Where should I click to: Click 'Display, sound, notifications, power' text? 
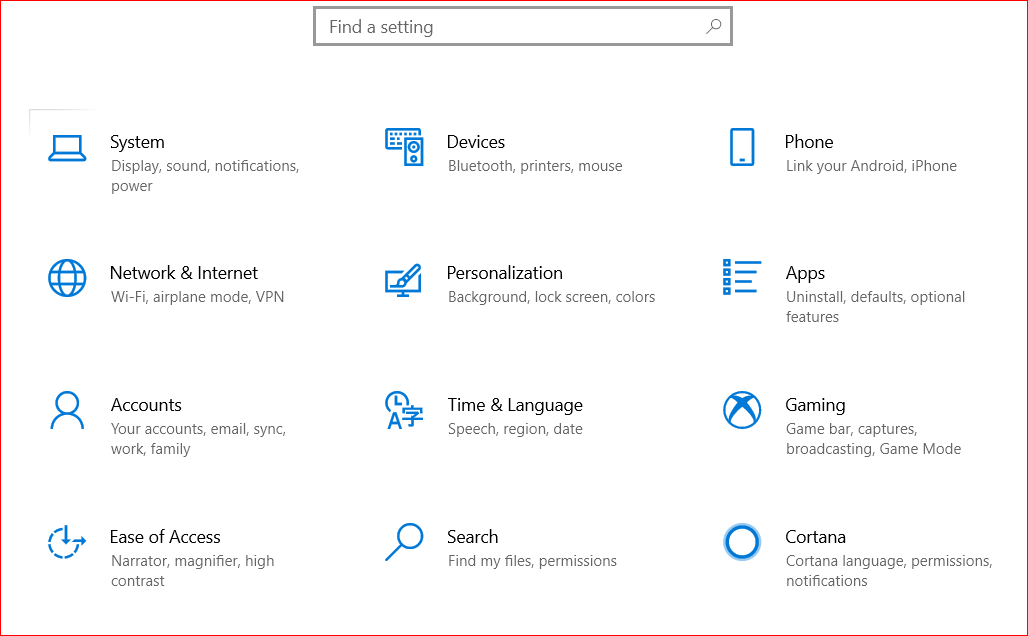tap(205, 176)
